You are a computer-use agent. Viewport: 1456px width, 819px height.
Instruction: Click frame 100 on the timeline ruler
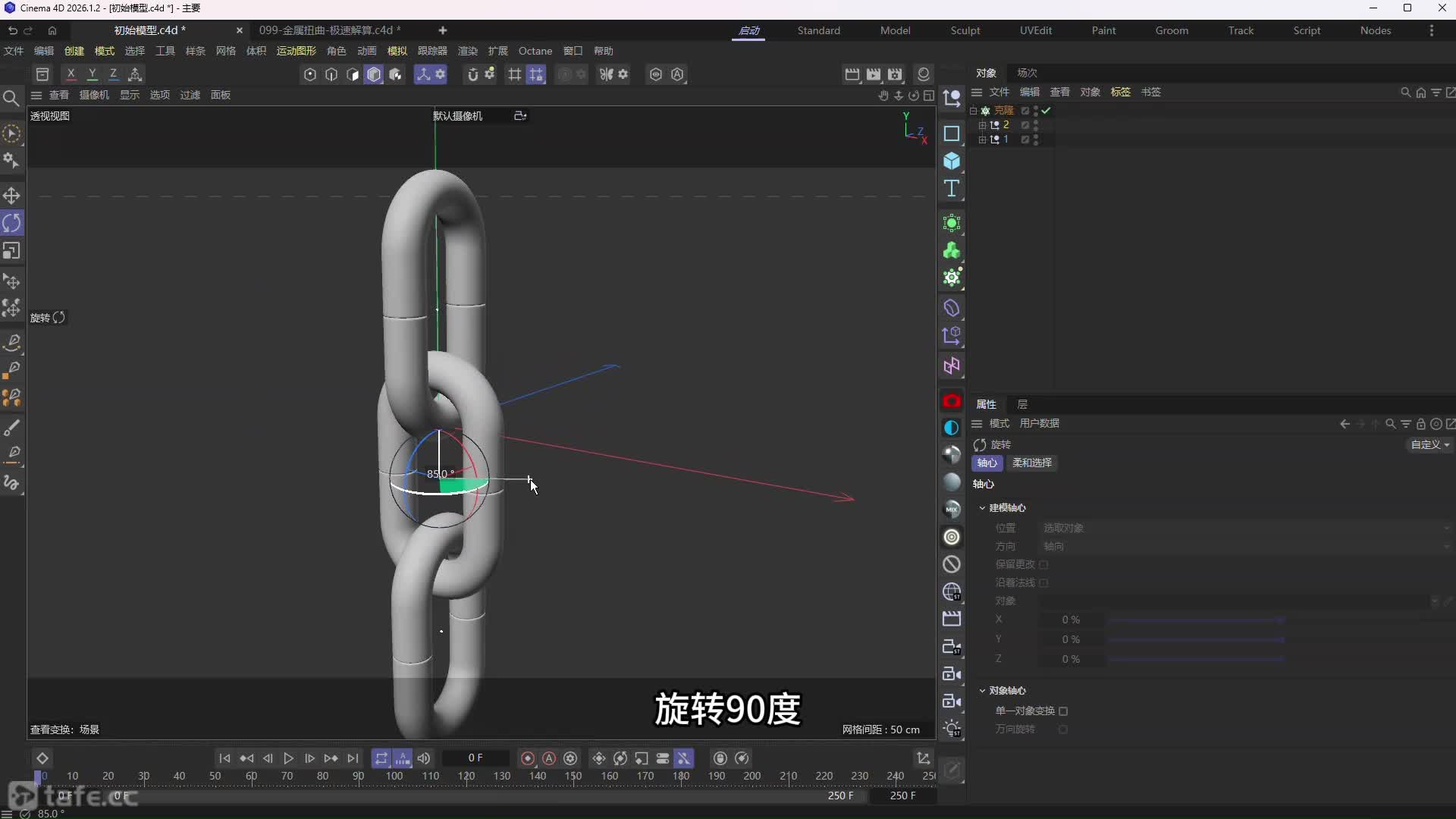point(394,776)
